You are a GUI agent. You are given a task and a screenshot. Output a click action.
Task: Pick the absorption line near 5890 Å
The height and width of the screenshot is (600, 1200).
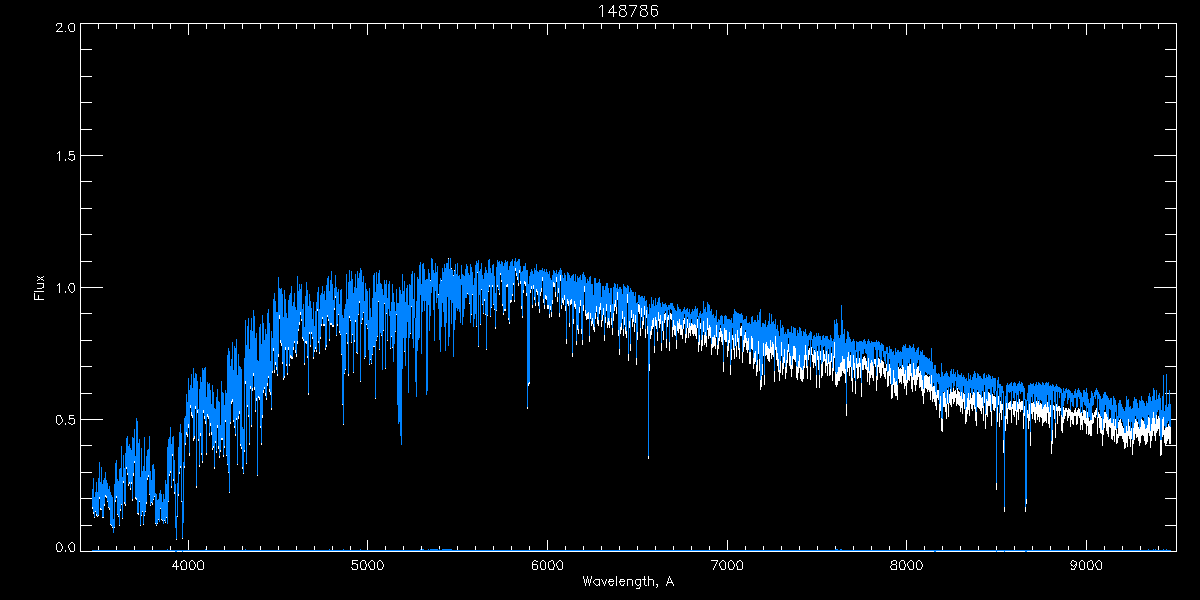pos(528,395)
